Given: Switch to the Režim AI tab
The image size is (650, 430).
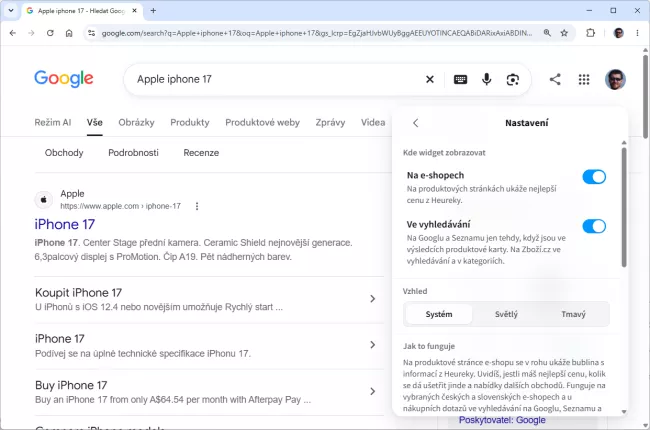Looking at the screenshot, I should click(x=53, y=122).
